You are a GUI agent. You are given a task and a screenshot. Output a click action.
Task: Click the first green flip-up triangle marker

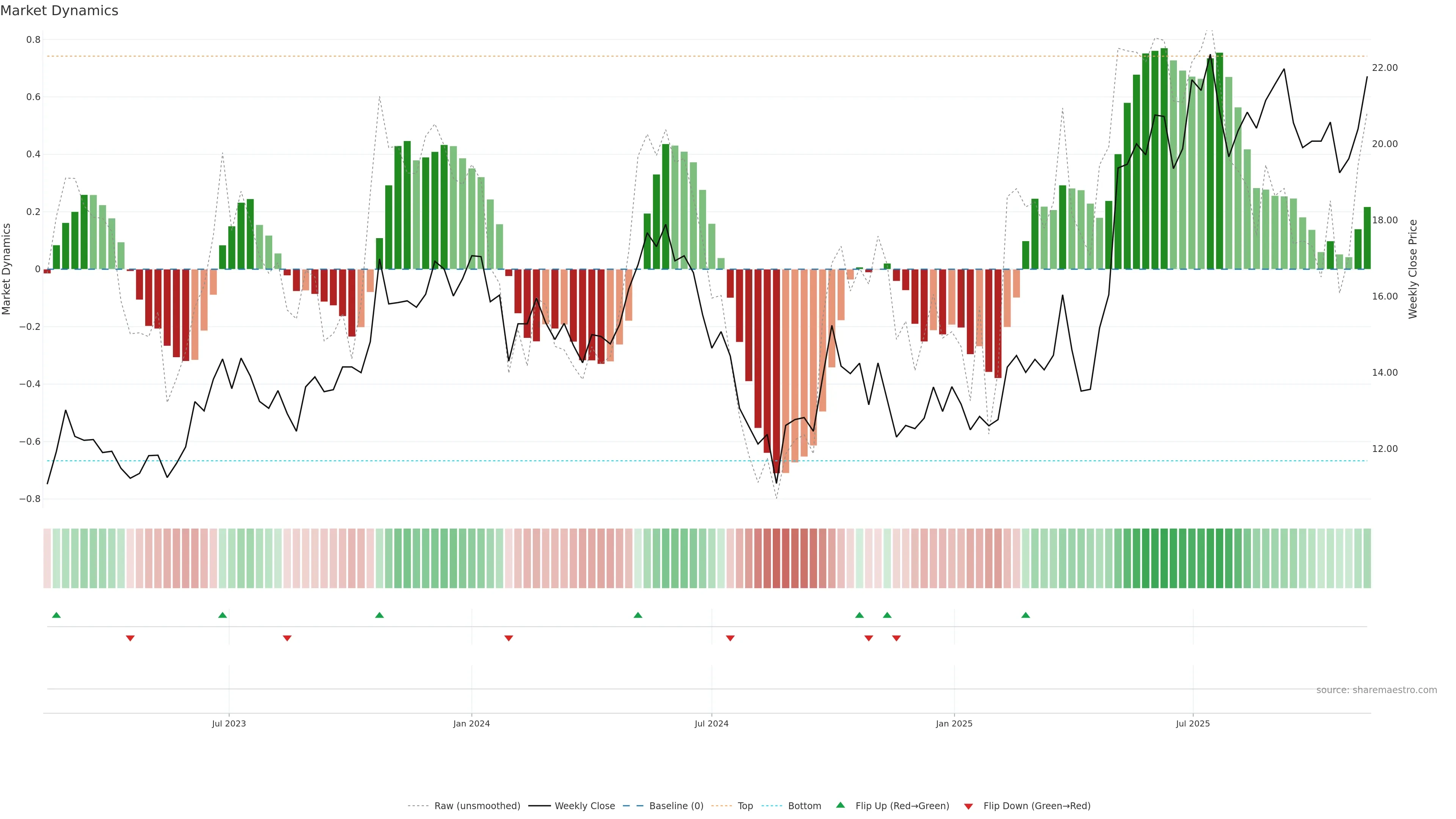tap(56, 615)
